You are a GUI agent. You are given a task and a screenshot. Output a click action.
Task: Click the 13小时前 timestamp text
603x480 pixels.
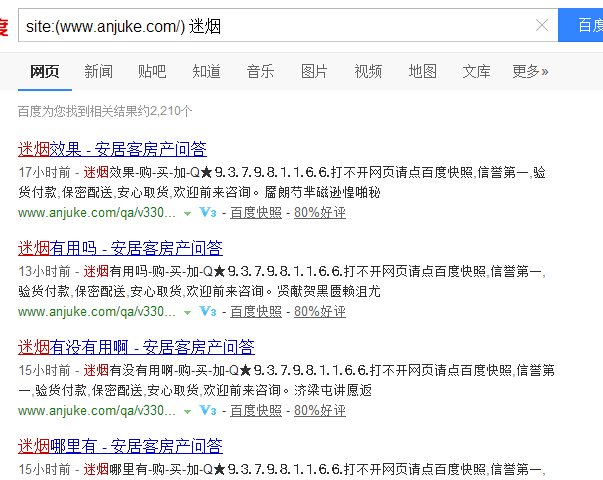coord(45,271)
